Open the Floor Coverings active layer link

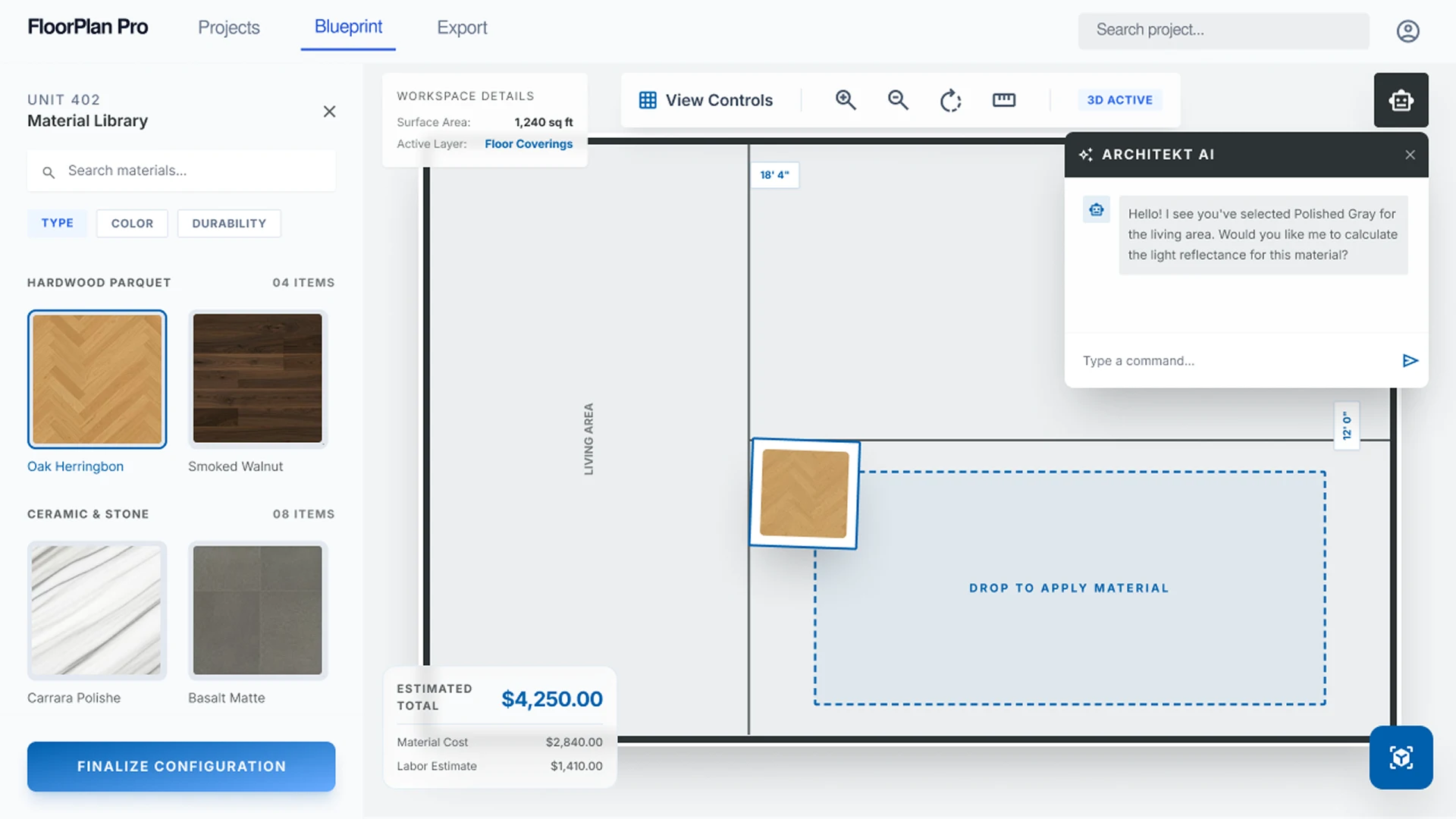point(529,144)
